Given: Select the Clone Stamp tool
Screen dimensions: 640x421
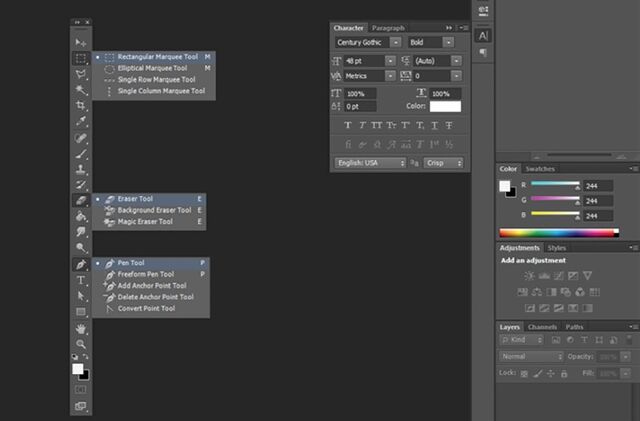Looking at the screenshot, I should click(81, 169).
